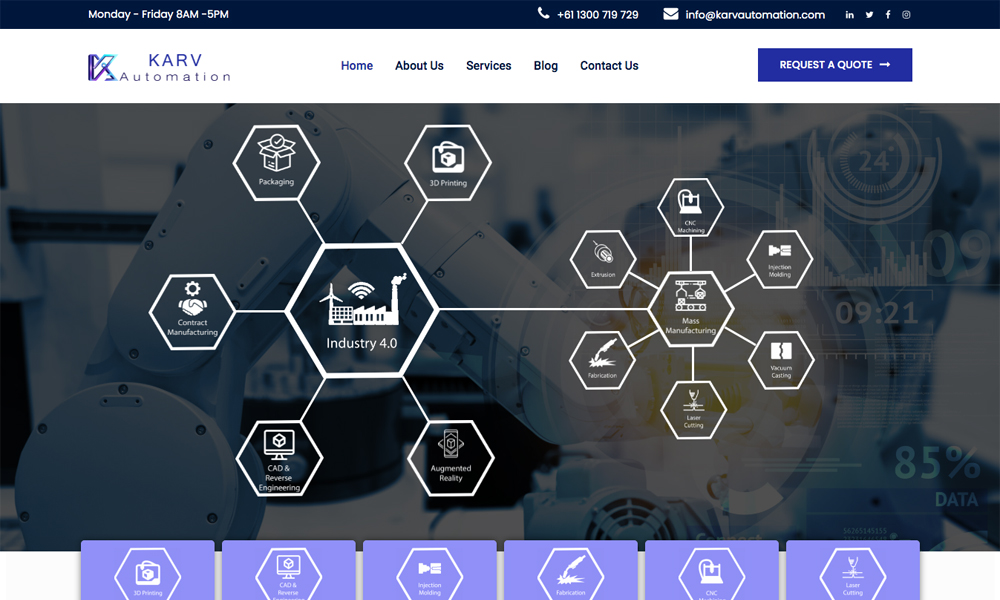The height and width of the screenshot is (600, 1000).
Task: Visit the Facebook page icon
Action: (888, 15)
